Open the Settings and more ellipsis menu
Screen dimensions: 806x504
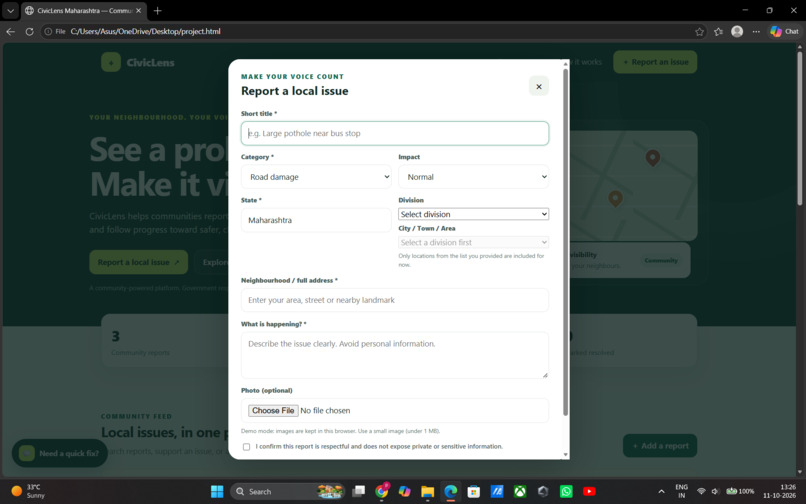pyautogui.click(x=756, y=32)
